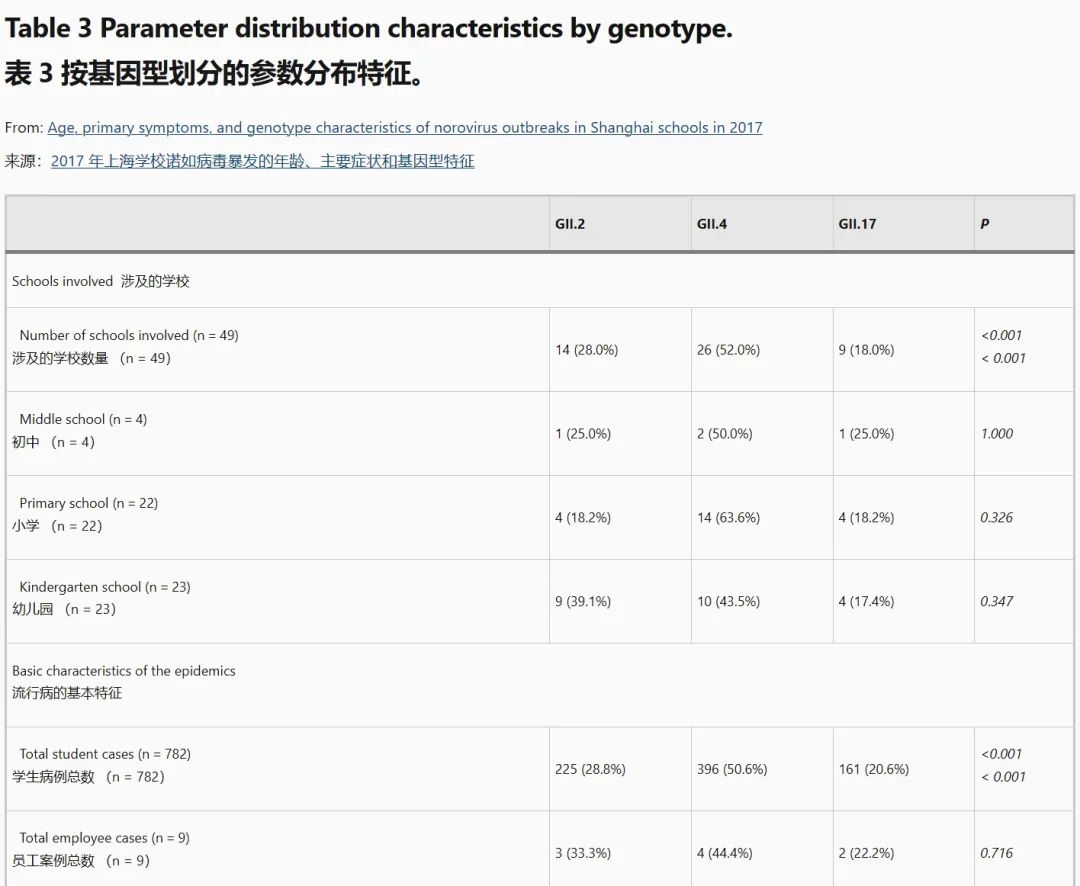Click the 'Total student cases (n = 782)' label
Image resolution: width=1080 pixels, height=886 pixels.
(105, 754)
